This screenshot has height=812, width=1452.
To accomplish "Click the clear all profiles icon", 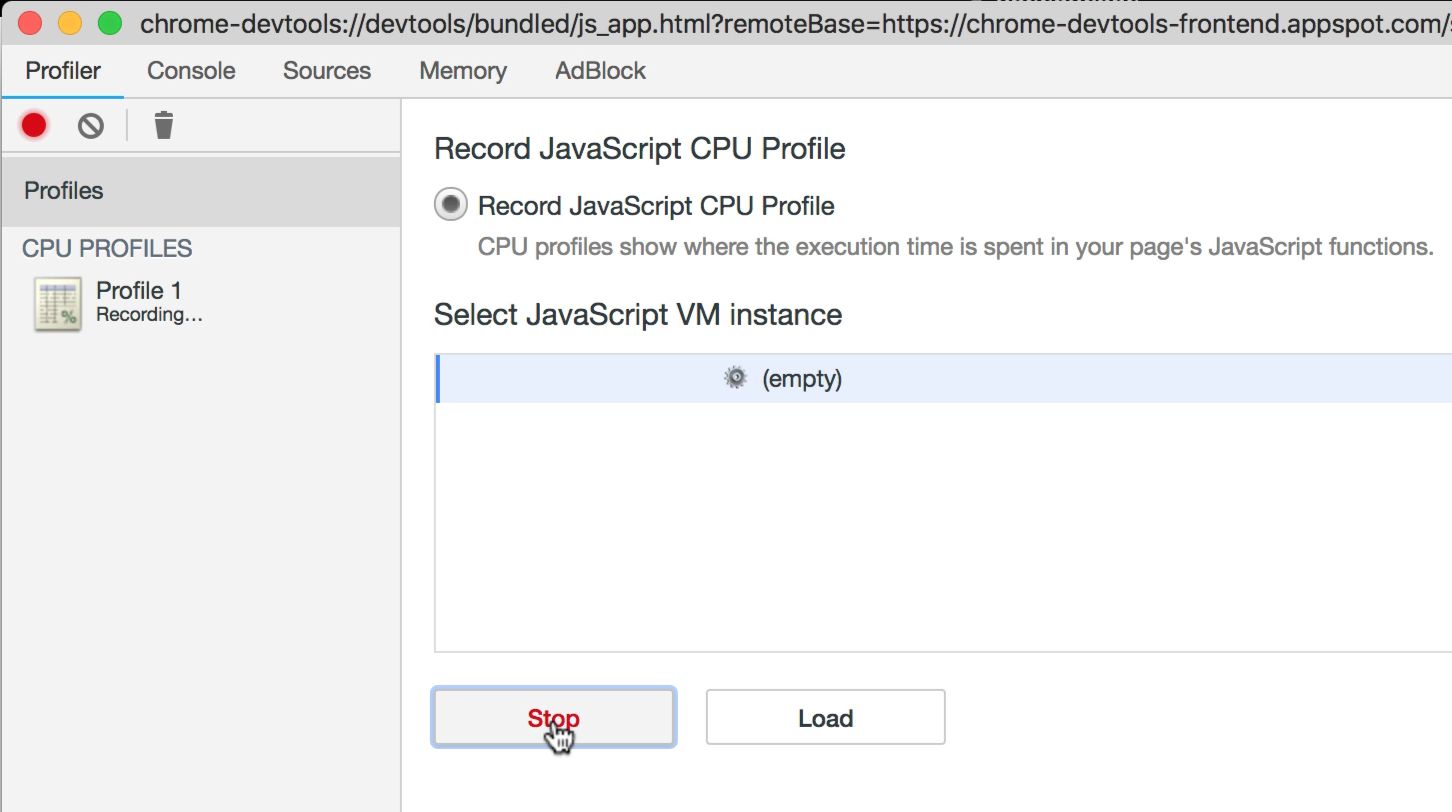I will tap(91, 125).
